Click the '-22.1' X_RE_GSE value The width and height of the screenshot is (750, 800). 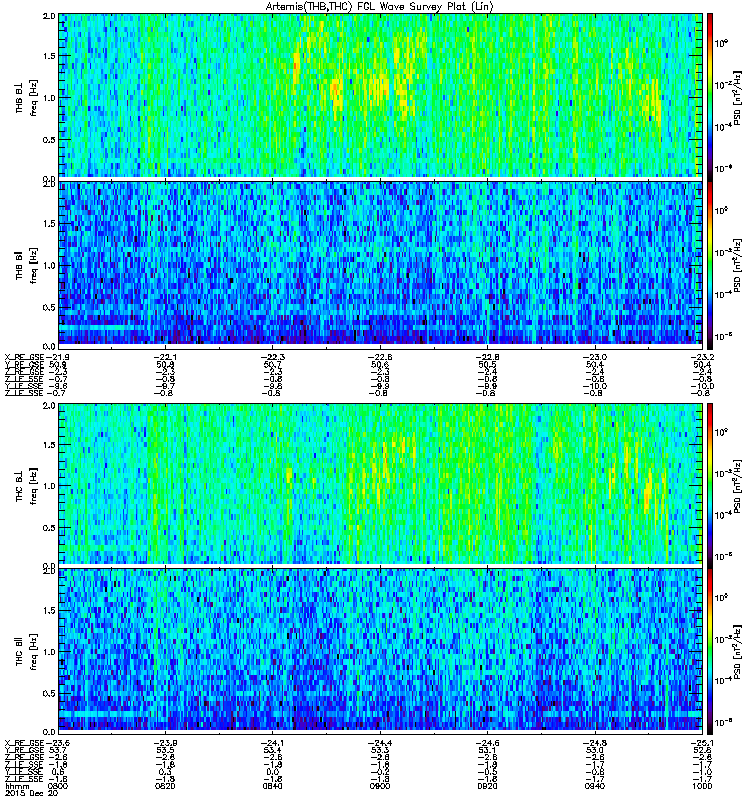point(165,357)
